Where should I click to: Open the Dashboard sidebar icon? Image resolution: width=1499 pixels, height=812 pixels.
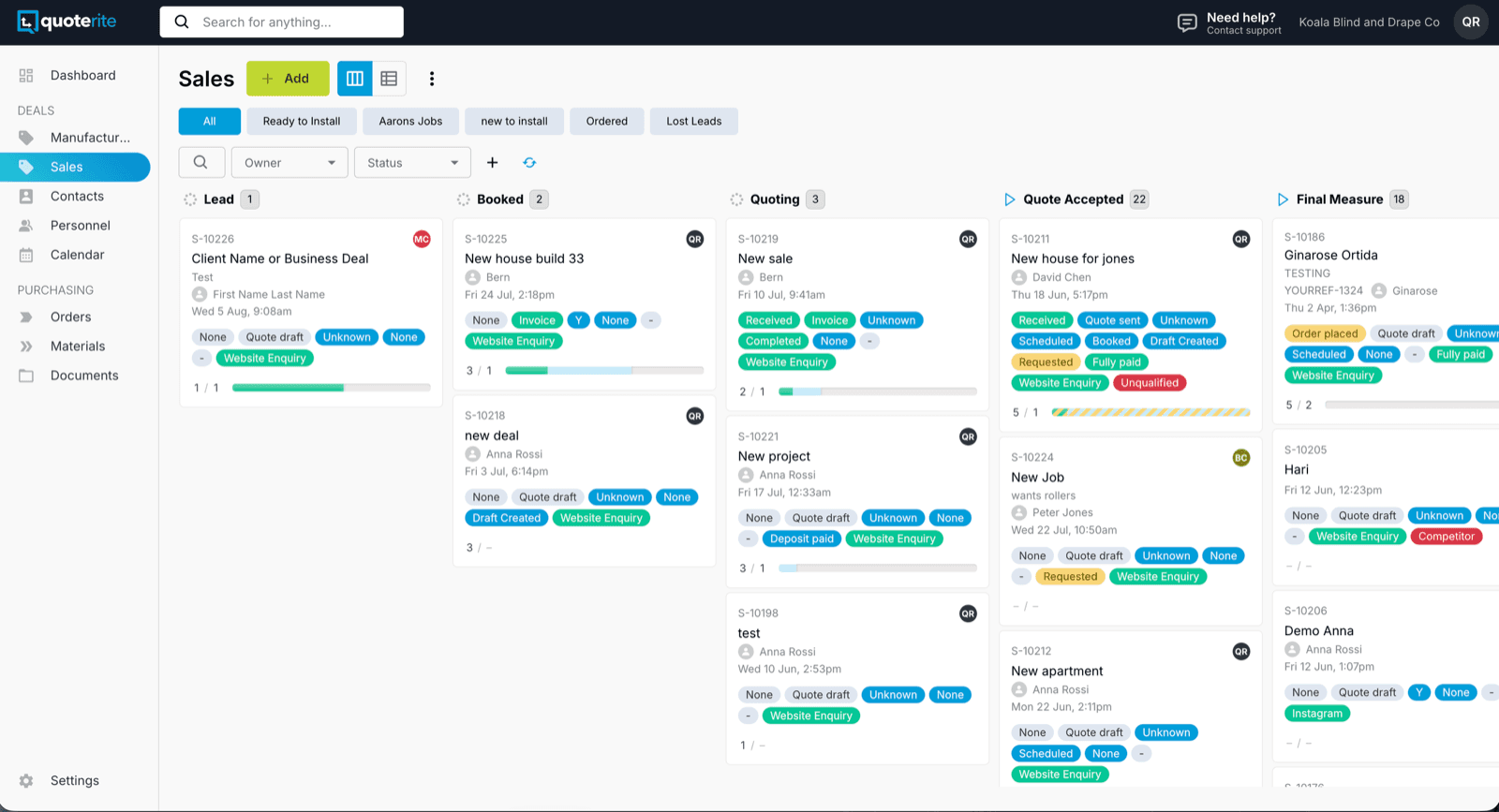(26, 76)
